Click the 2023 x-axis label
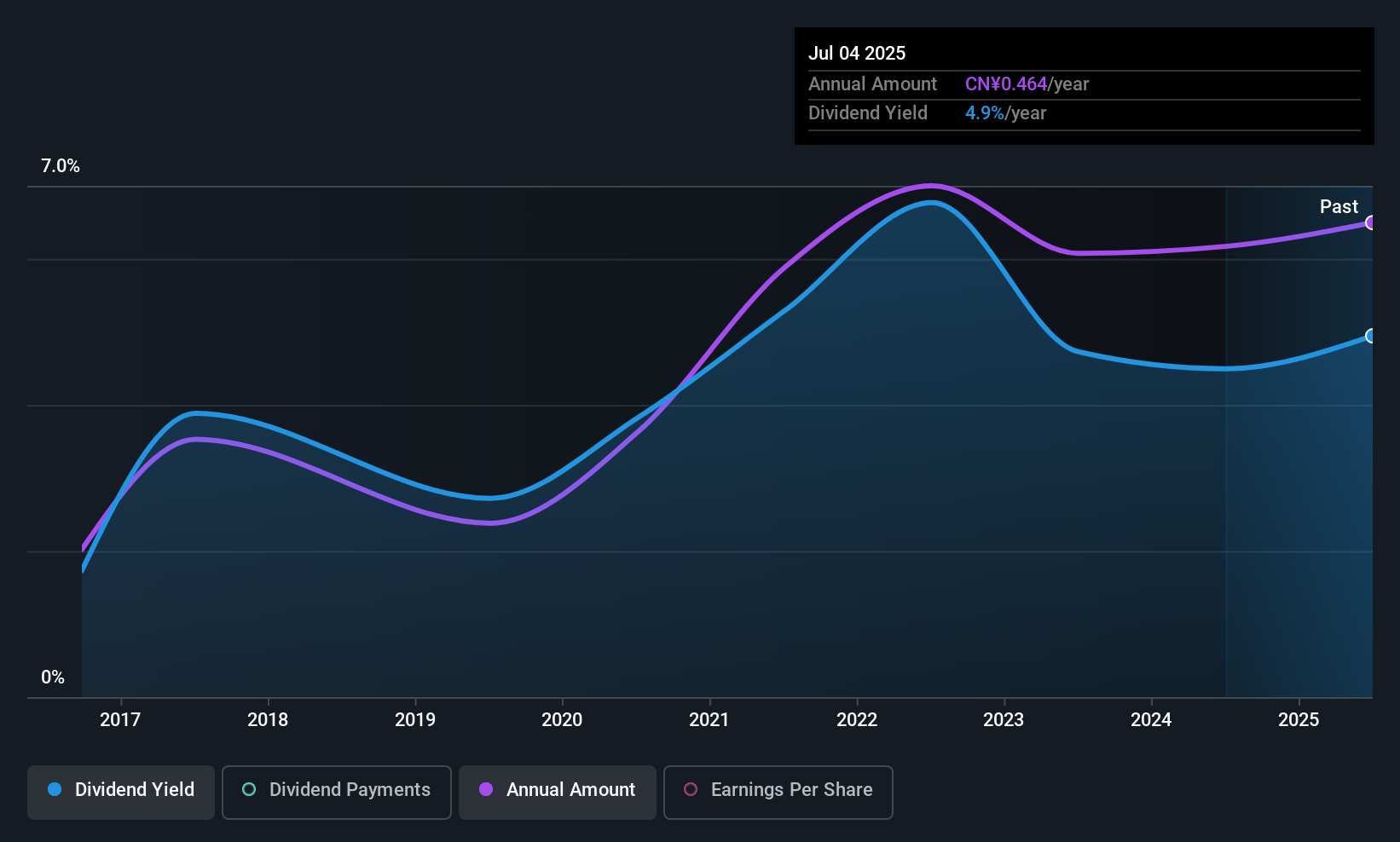The width and height of the screenshot is (1400, 842). (x=1004, y=719)
